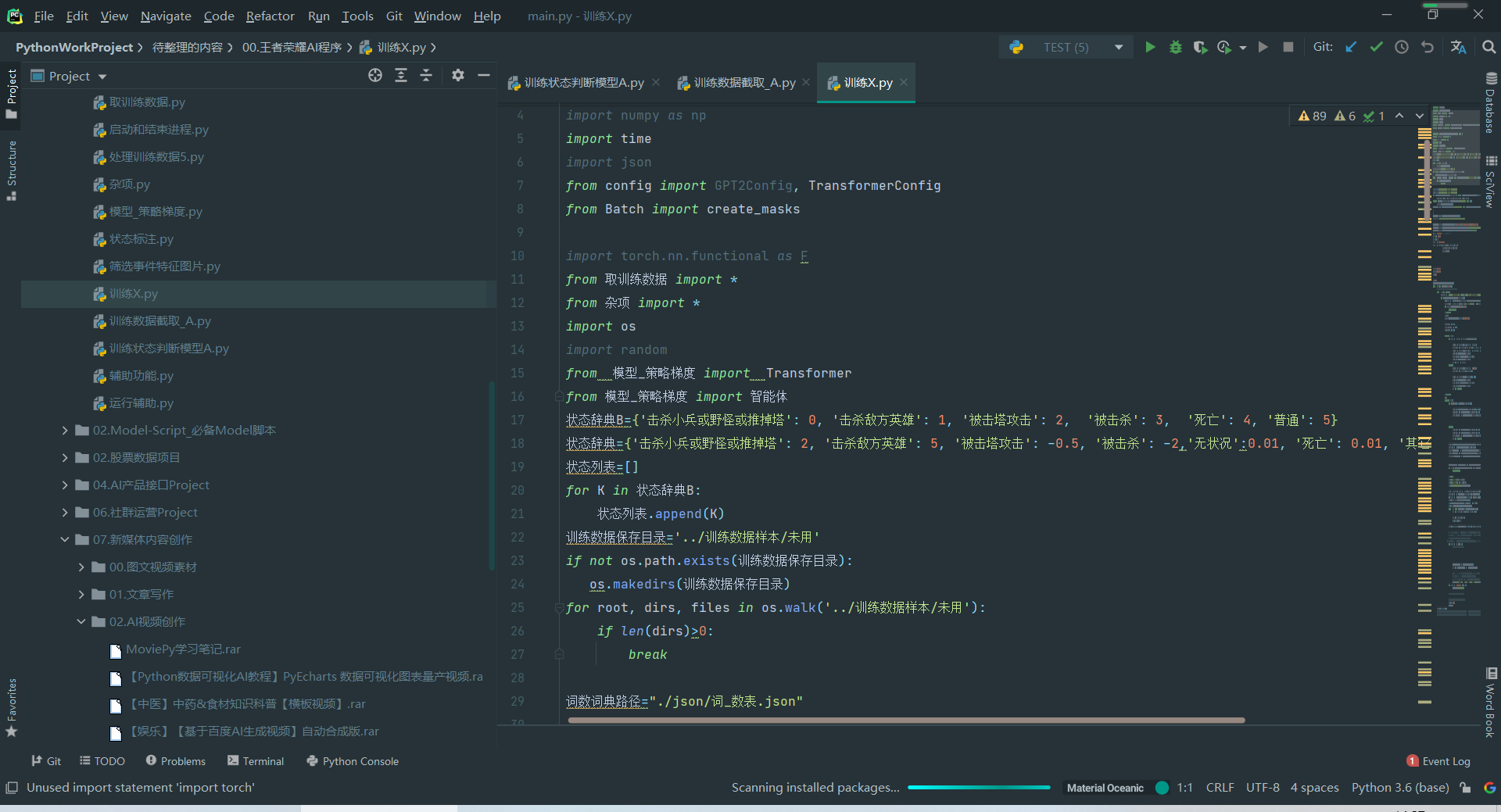The width and height of the screenshot is (1501, 812).
Task: Open profiler options dropdown arrow
Action: coord(1243,48)
